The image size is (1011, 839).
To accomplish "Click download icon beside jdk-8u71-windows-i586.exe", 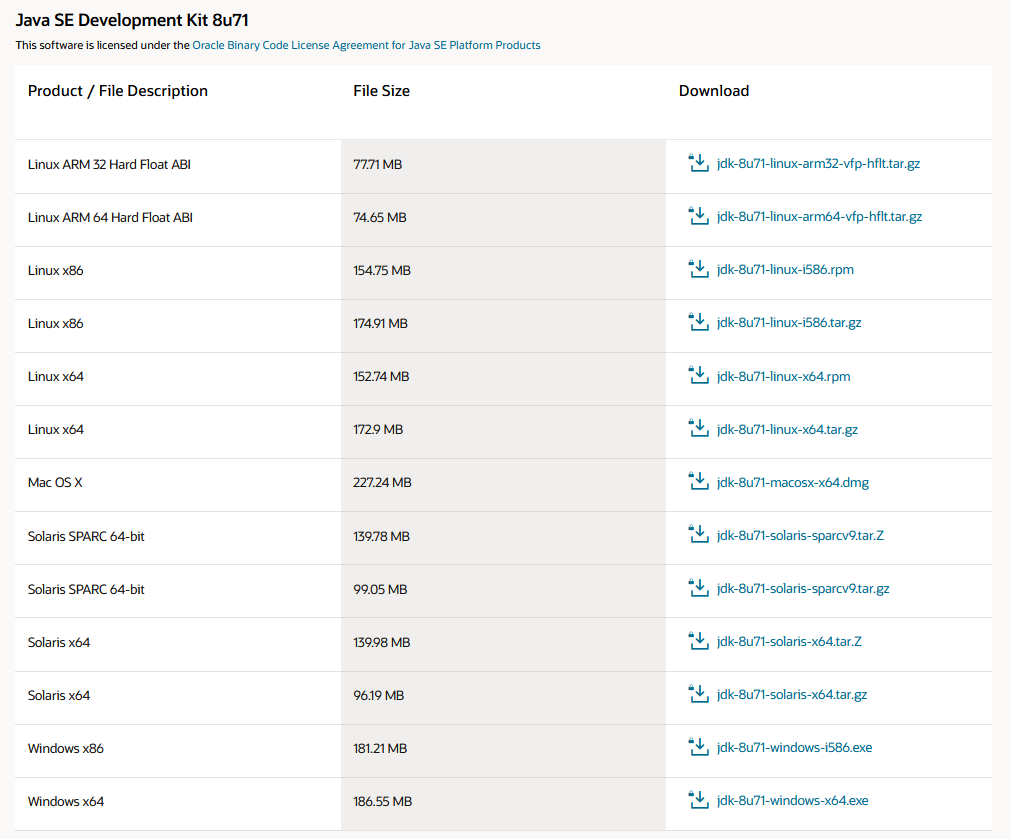I will click(x=698, y=747).
